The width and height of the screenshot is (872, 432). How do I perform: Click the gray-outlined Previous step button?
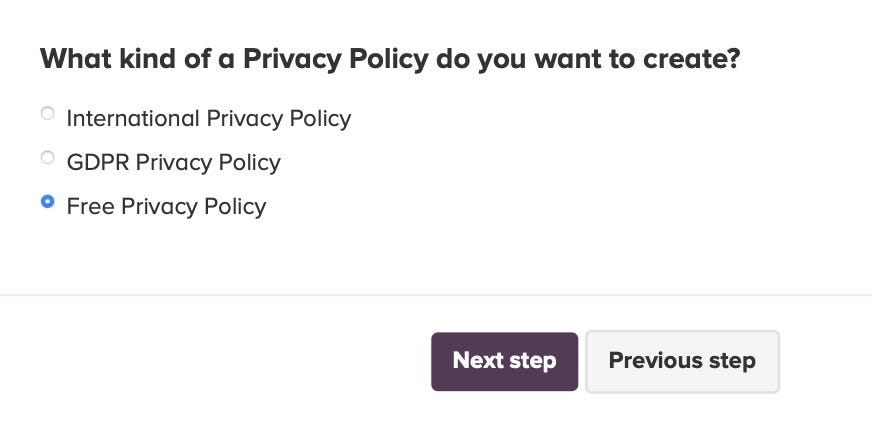click(x=682, y=361)
